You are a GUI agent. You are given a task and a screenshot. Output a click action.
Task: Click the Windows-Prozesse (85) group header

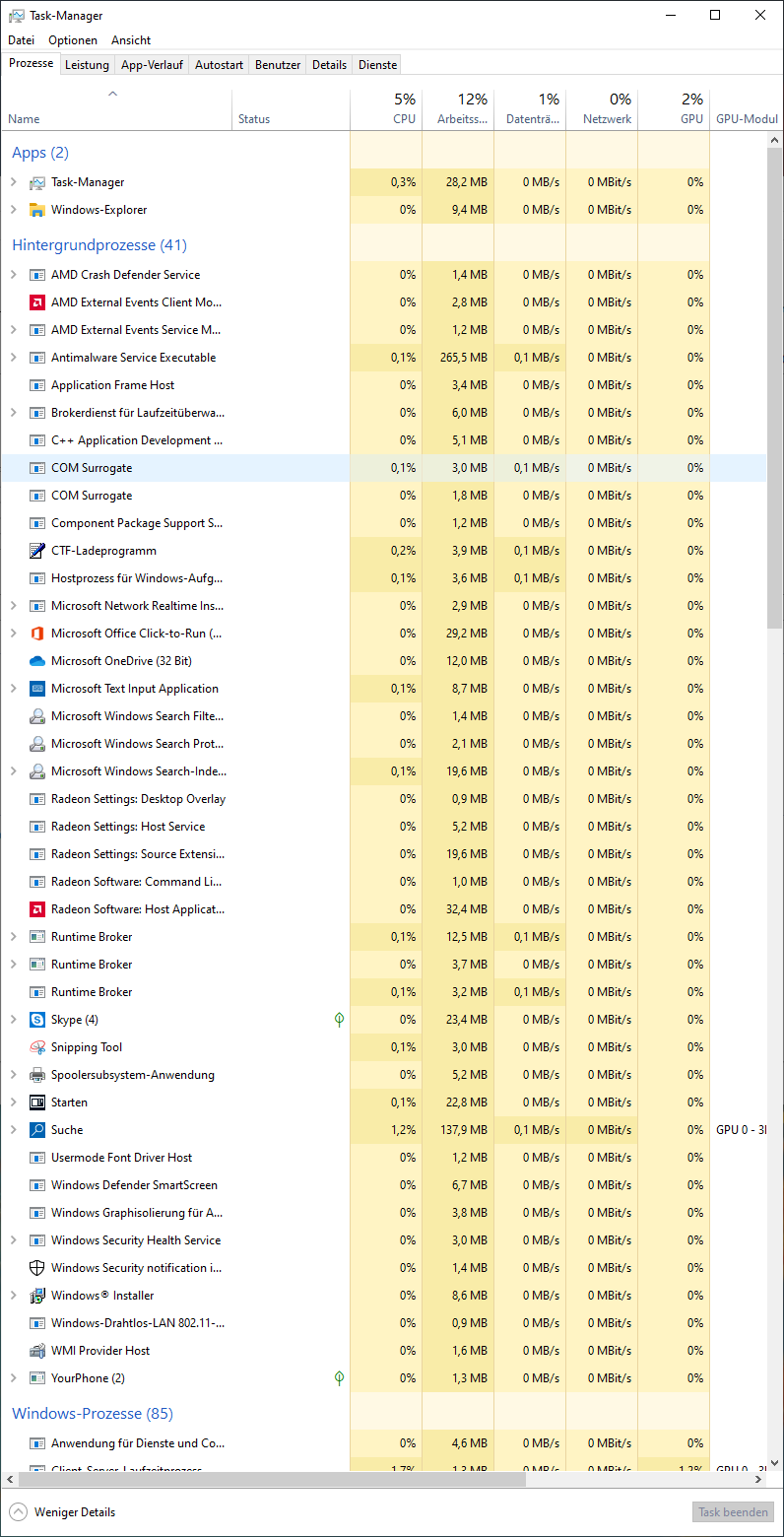93,1414
